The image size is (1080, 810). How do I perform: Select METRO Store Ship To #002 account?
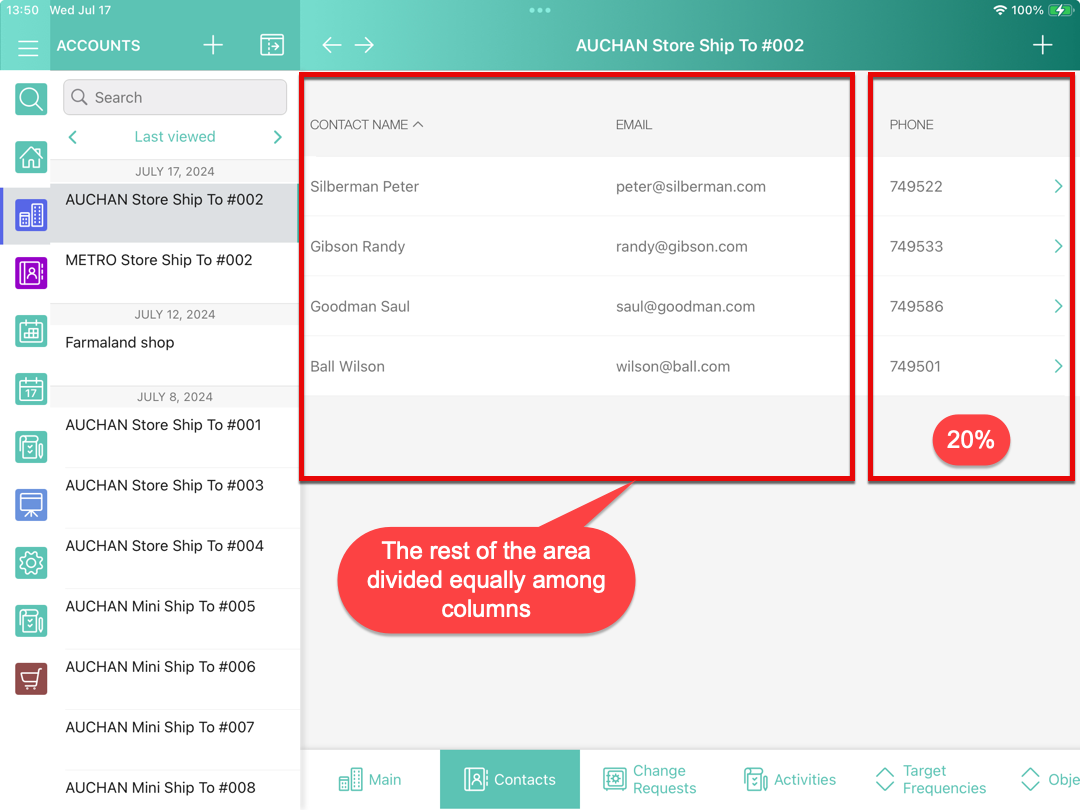pos(159,260)
